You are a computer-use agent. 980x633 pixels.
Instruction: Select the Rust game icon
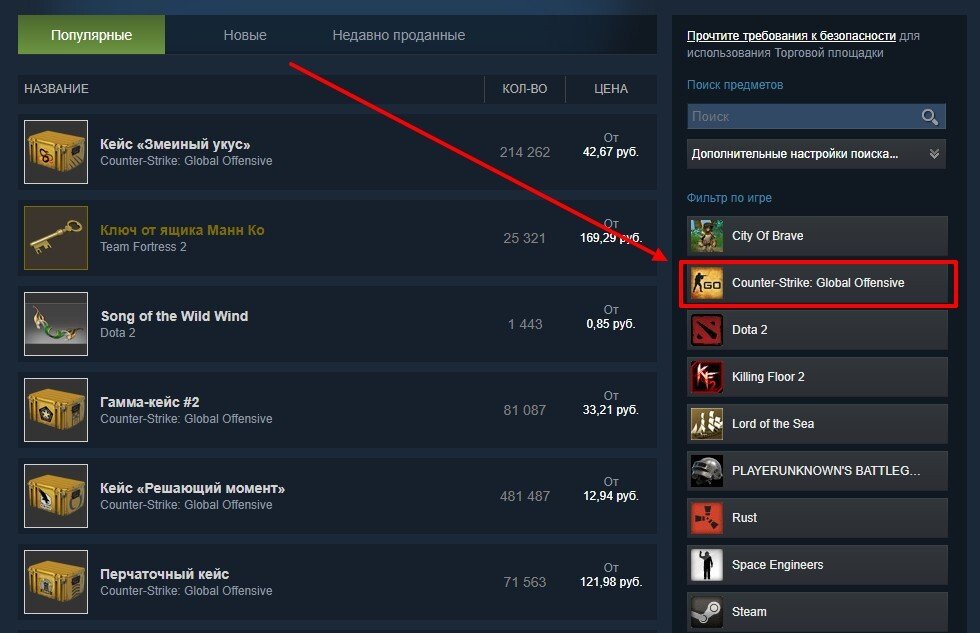(707, 518)
